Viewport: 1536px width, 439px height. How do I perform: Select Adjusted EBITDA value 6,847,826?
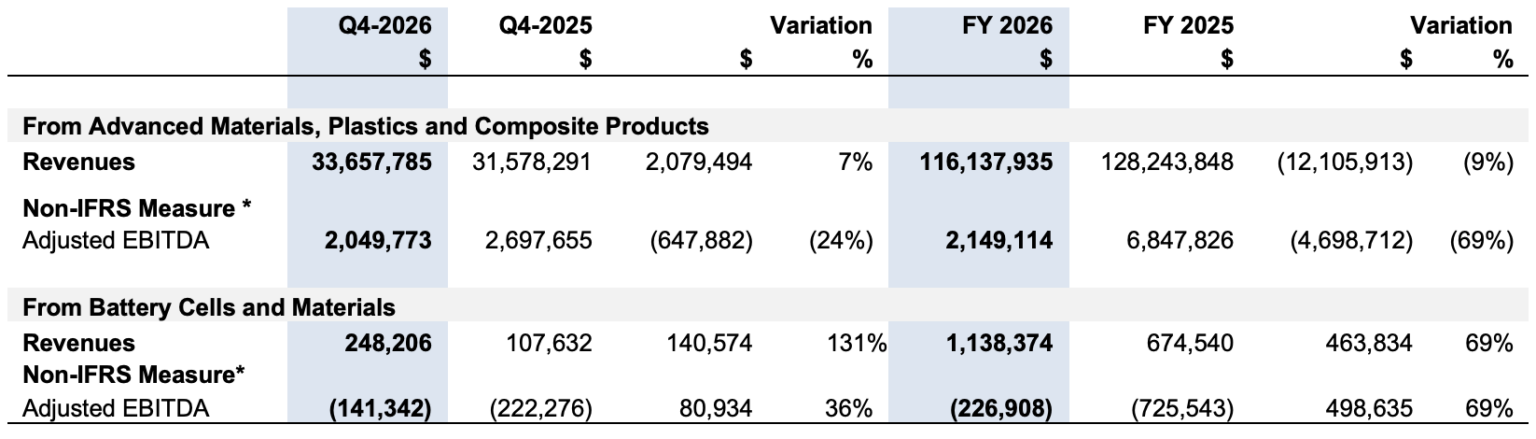1181,241
